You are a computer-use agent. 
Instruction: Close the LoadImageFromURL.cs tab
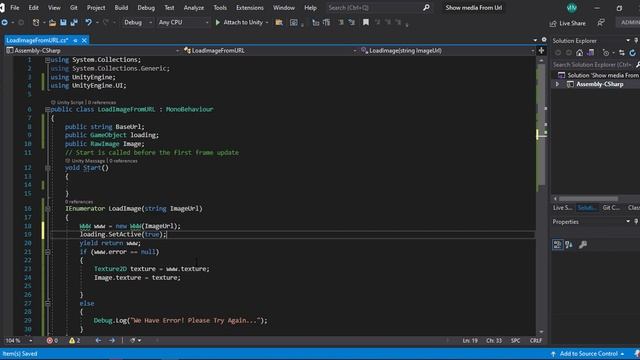click(84, 40)
